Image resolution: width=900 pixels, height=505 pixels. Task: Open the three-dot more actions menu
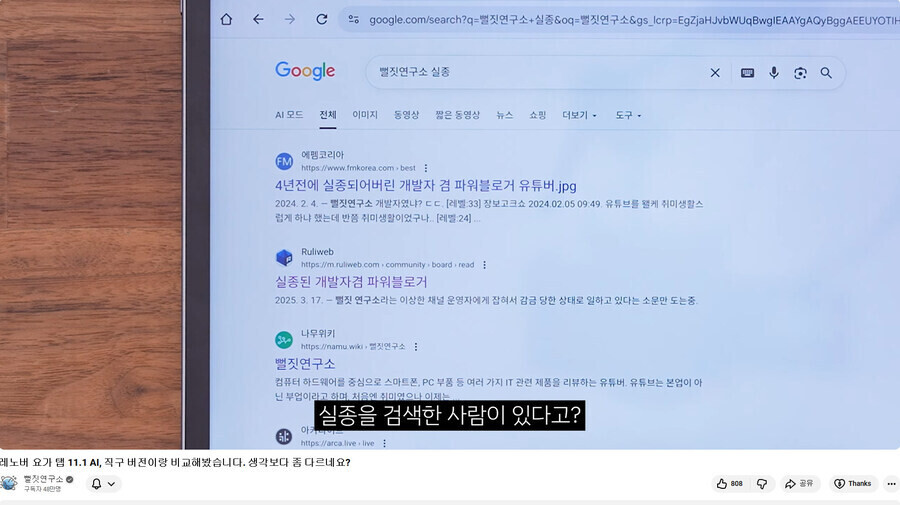891,484
